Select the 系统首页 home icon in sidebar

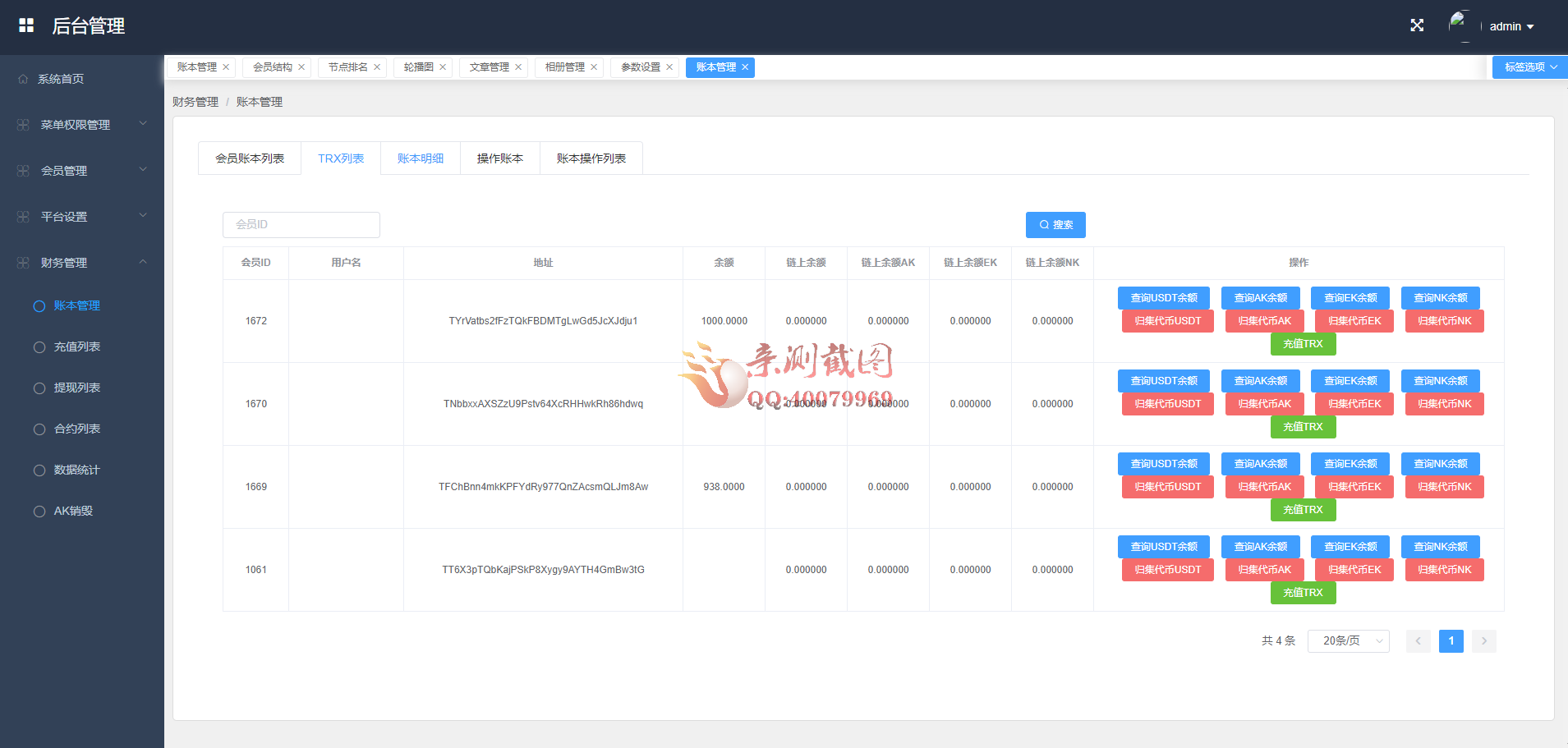[x=23, y=78]
